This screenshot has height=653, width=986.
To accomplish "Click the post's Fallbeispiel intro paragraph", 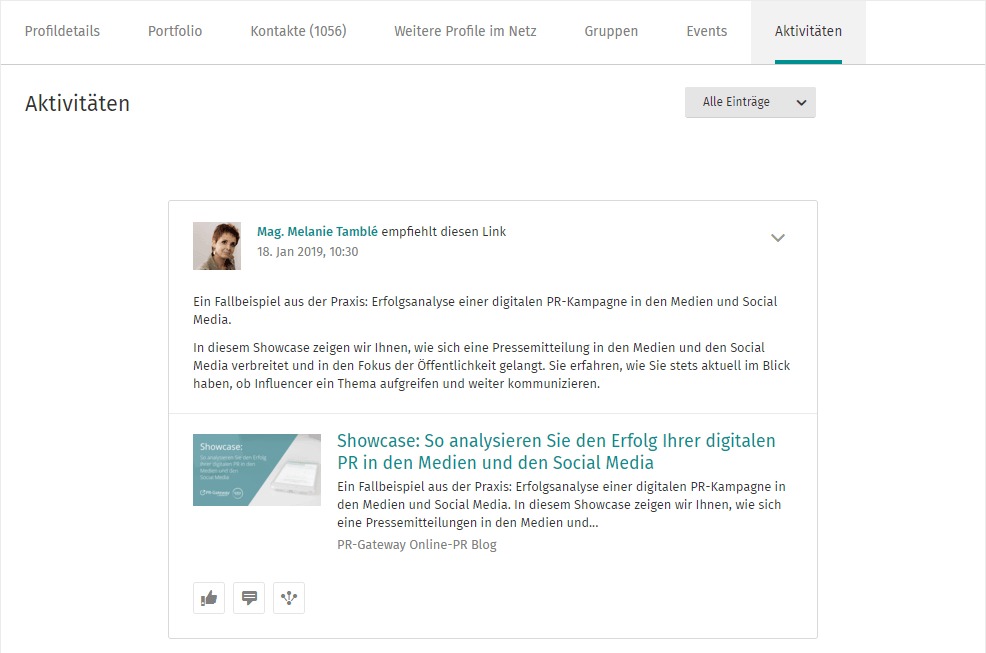I will point(484,310).
